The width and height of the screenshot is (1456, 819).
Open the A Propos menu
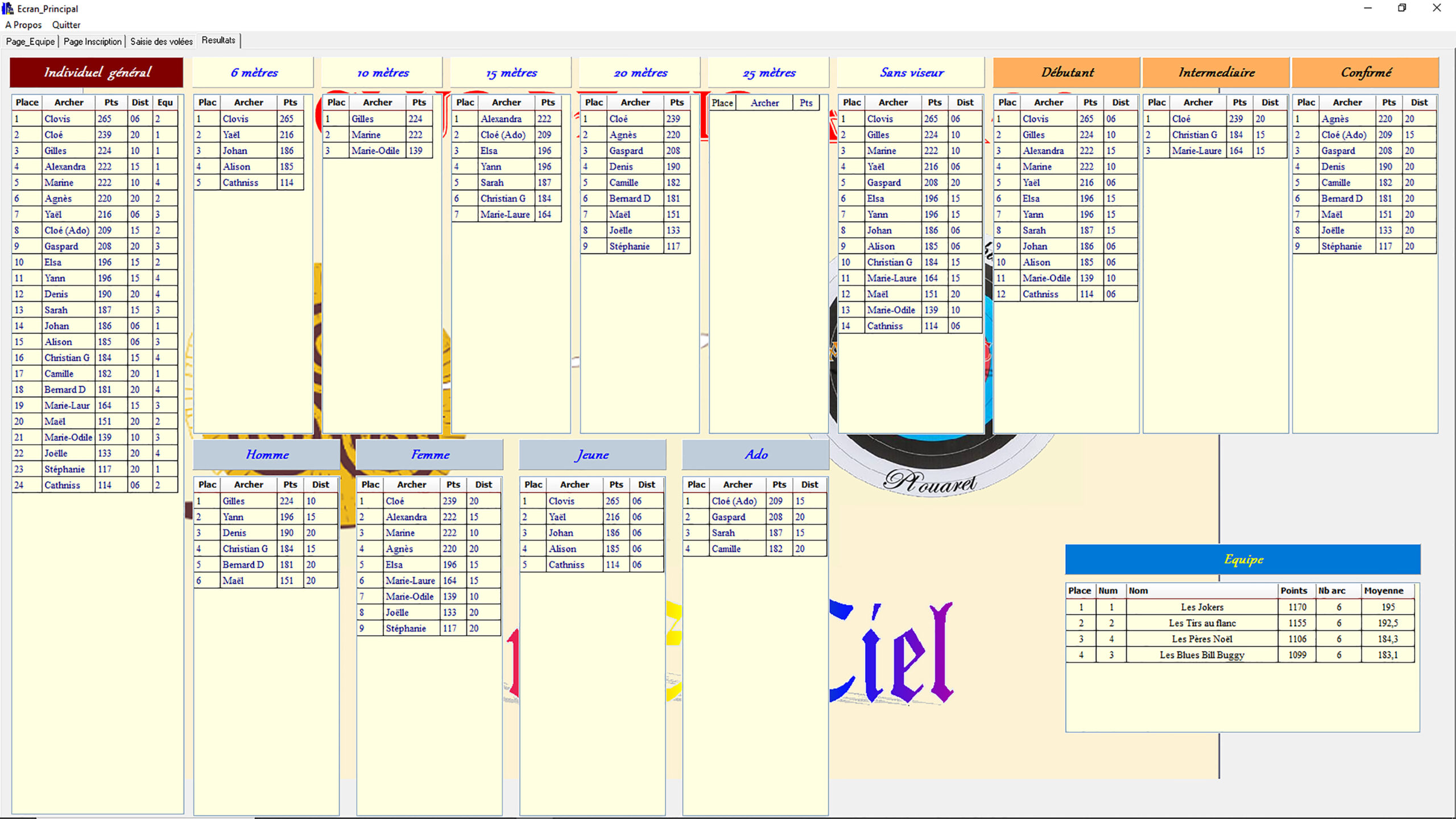[x=23, y=25]
